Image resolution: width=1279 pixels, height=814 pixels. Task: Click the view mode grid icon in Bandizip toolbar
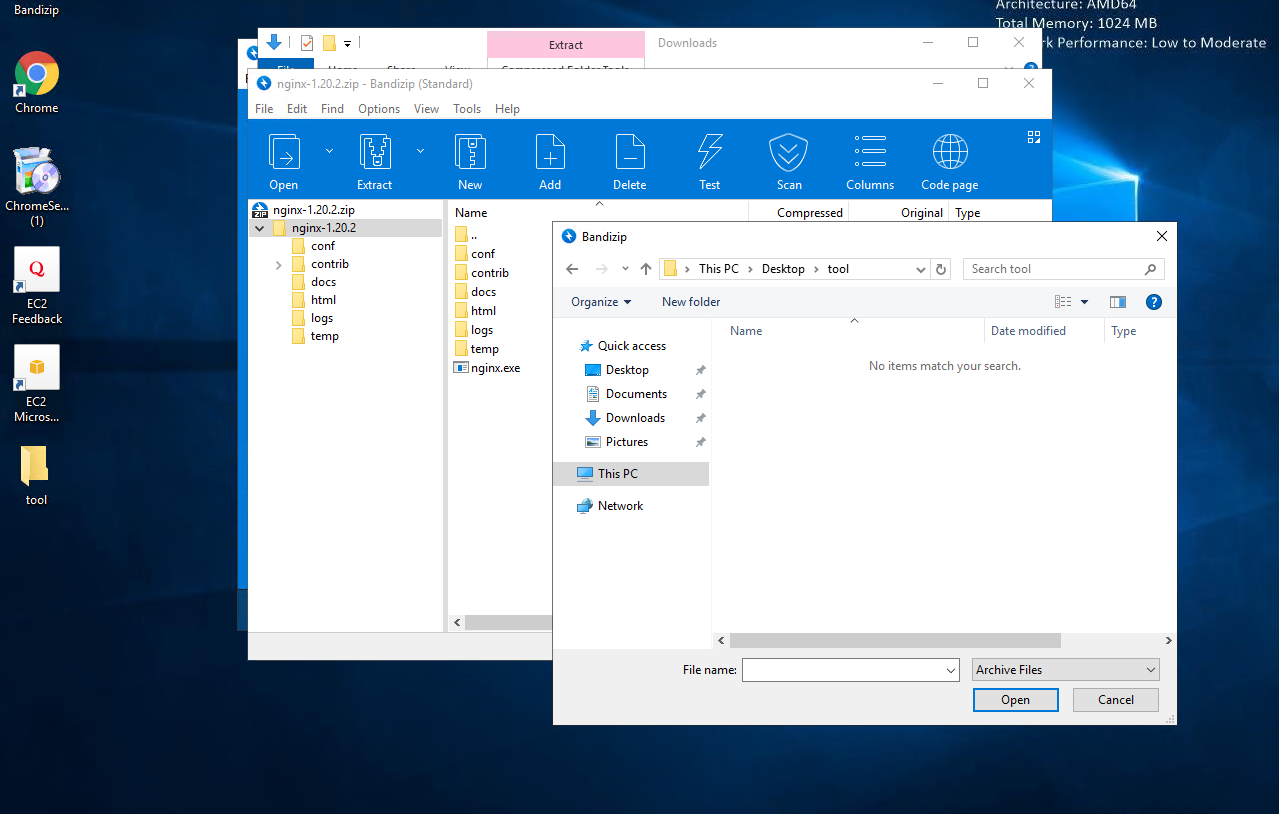1033,137
